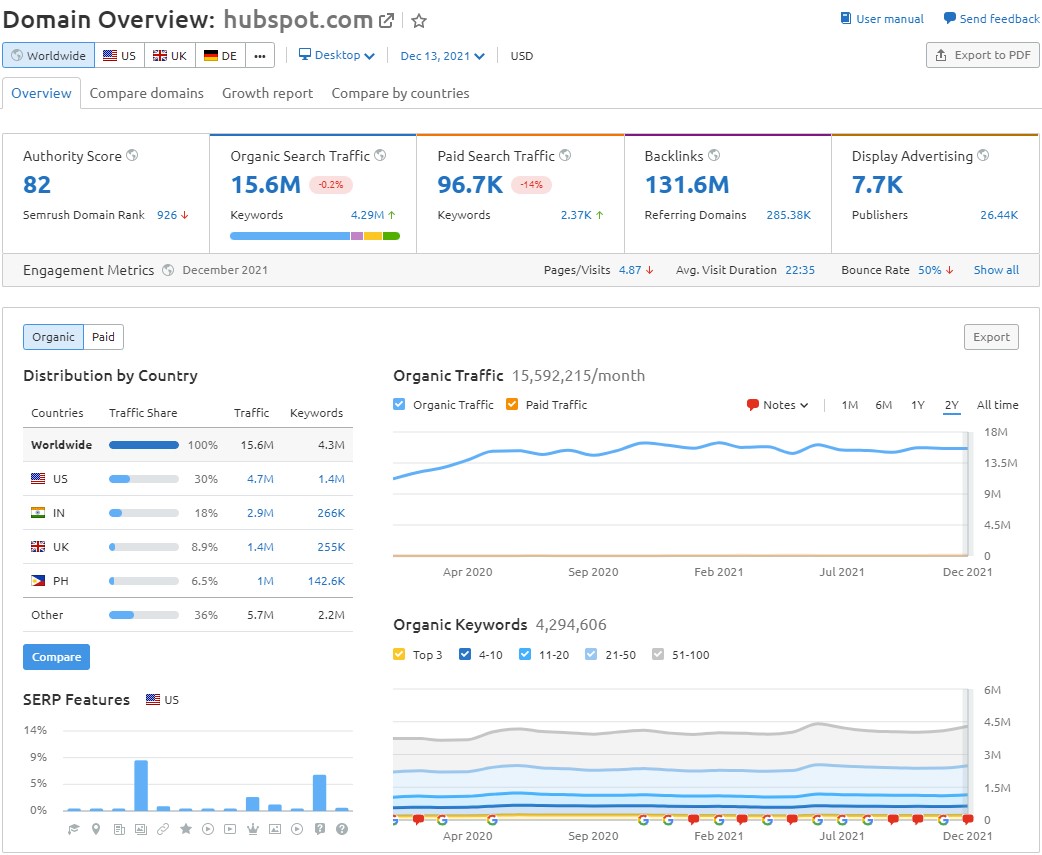
Task: Click the globe icon beside Organic Search Traffic
Action: click(380, 155)
